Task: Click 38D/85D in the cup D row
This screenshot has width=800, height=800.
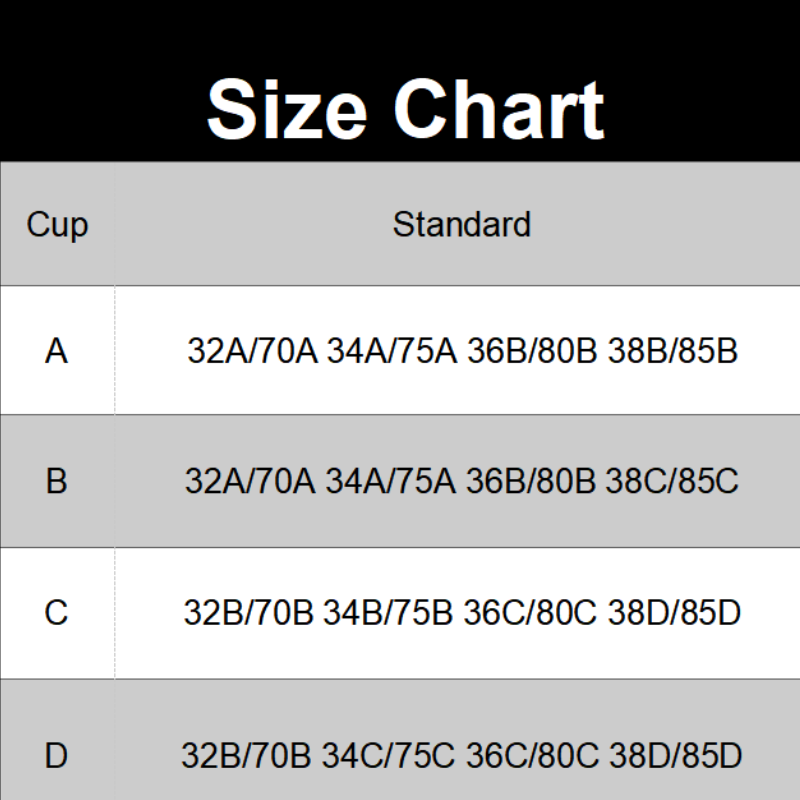Action: 675,755
